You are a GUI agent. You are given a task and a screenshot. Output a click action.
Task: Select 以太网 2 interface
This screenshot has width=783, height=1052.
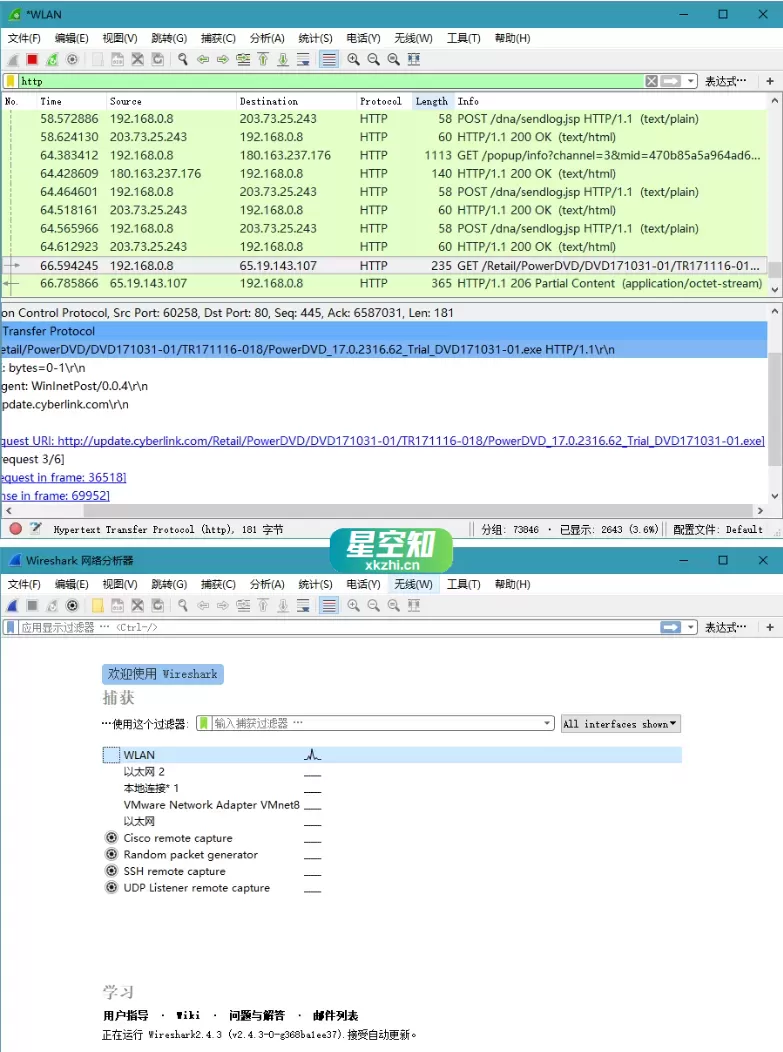pos(144,772)
